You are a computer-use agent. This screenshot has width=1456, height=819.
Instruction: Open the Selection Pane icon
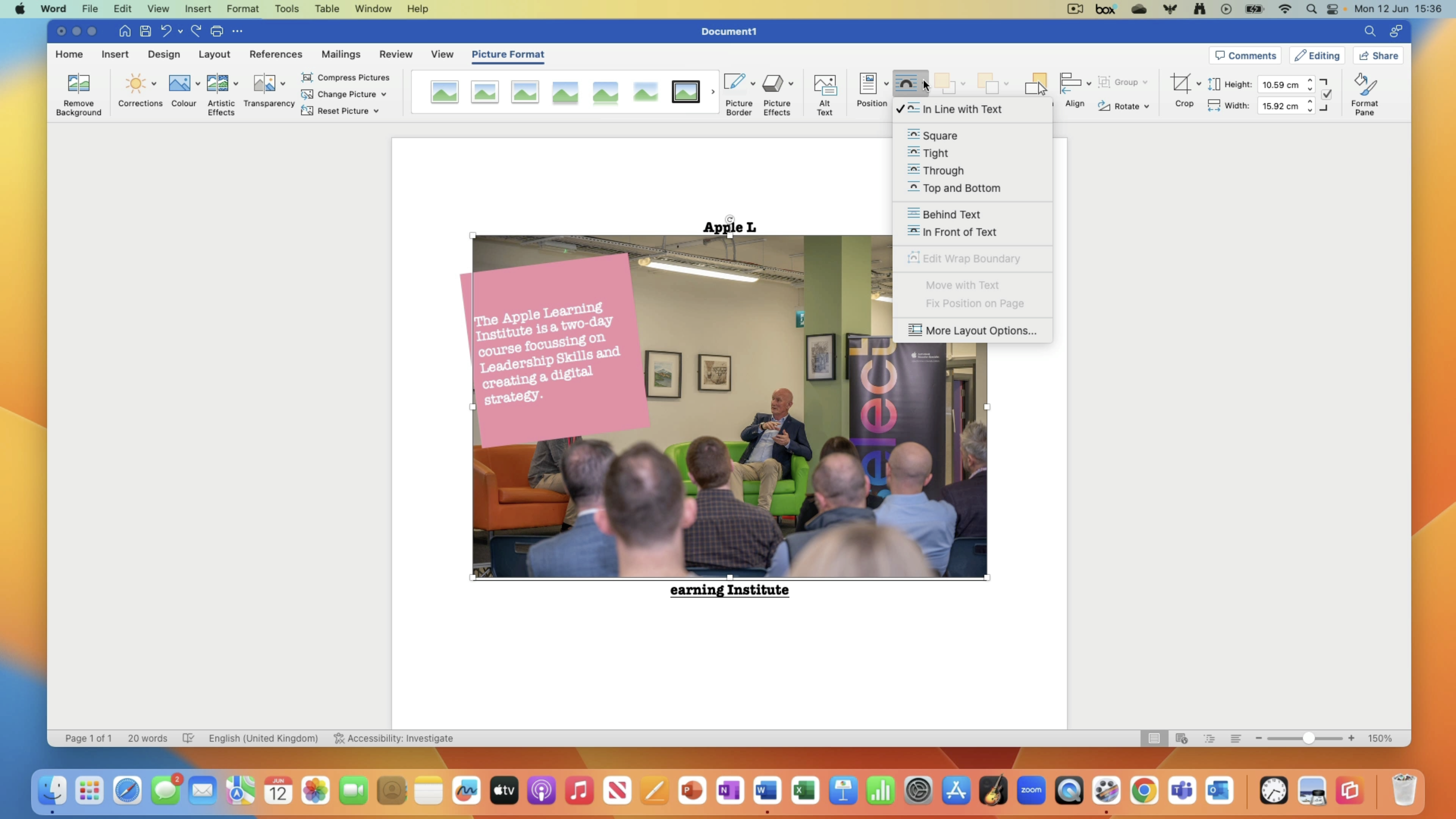1035,84
